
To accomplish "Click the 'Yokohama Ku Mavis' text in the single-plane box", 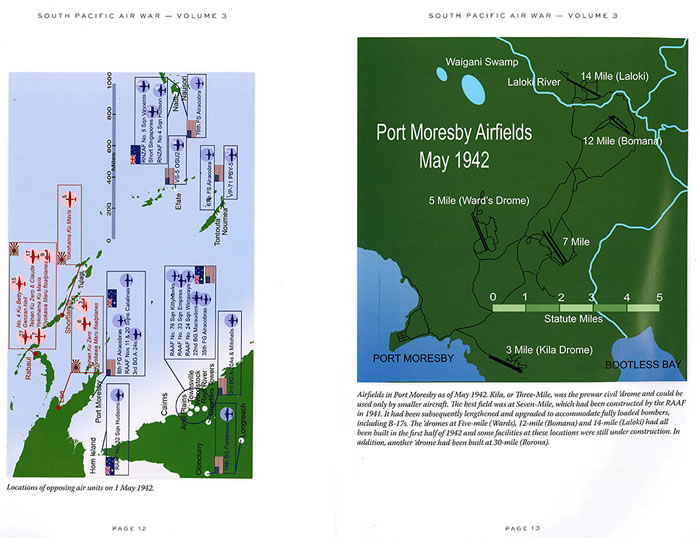I will tap(69, 235).
